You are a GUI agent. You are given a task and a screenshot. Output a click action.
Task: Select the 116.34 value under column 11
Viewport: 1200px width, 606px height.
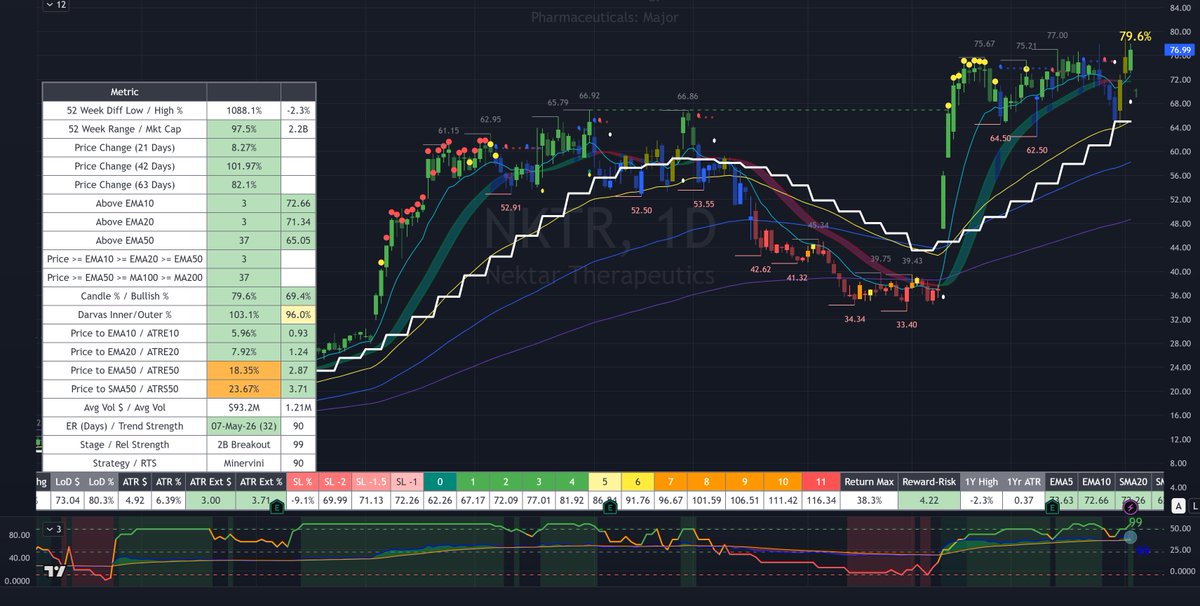point(820,500)
